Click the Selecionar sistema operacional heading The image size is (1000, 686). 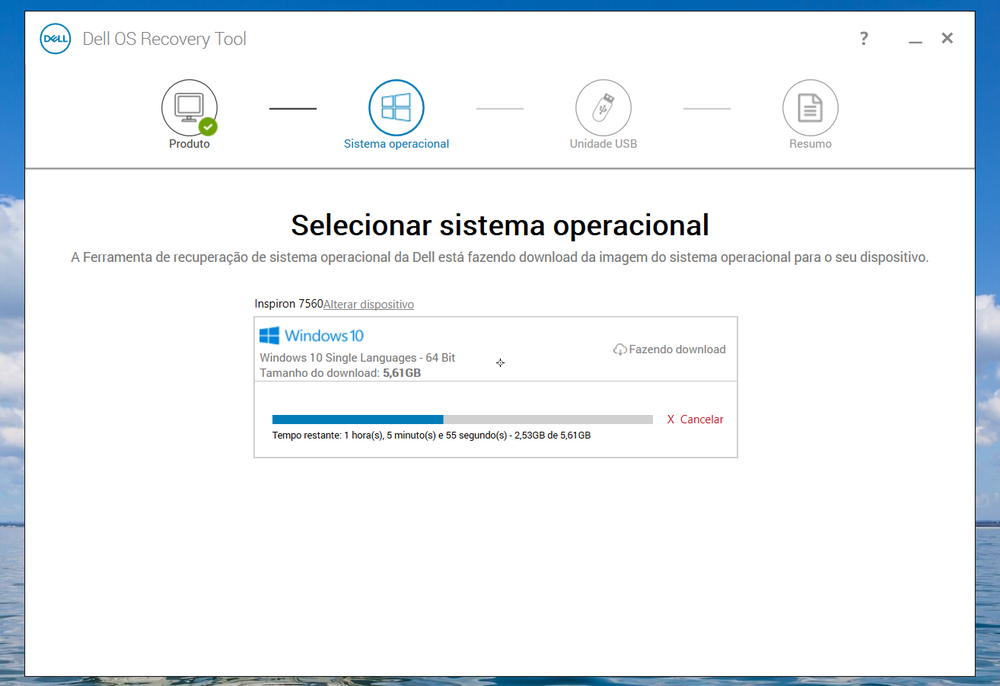pos(499,225)
